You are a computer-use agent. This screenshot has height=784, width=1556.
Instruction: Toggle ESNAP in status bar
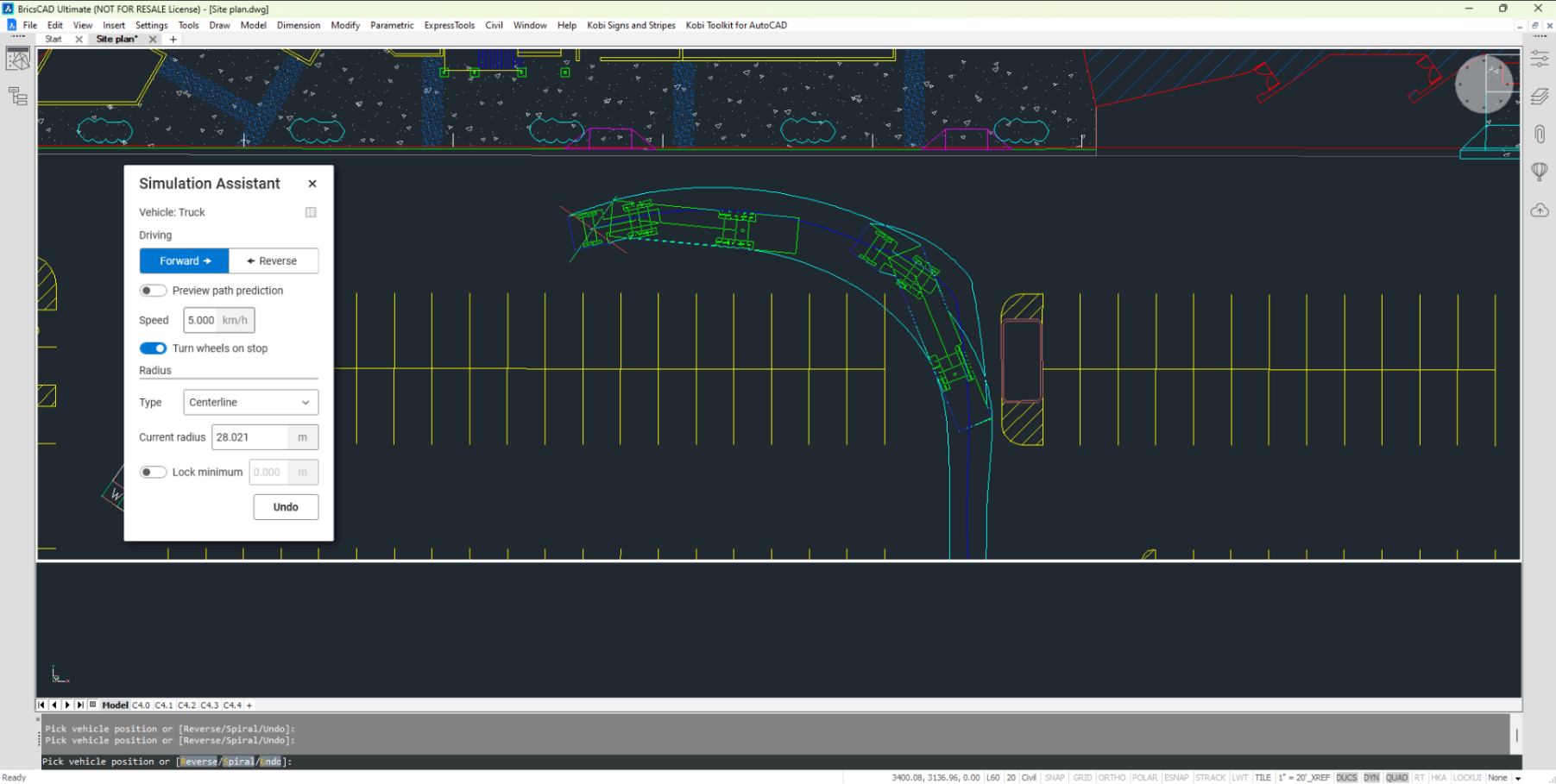tap(1176, 777)
